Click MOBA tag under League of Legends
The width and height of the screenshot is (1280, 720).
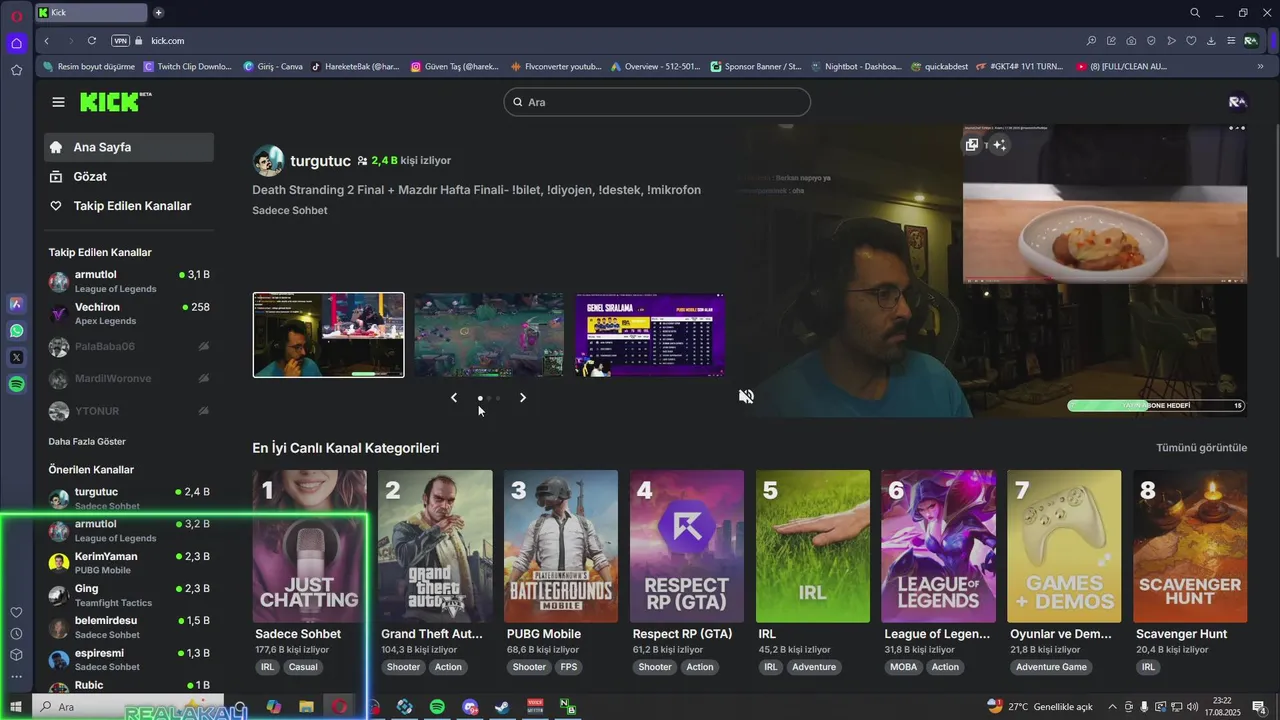(903, 667)
